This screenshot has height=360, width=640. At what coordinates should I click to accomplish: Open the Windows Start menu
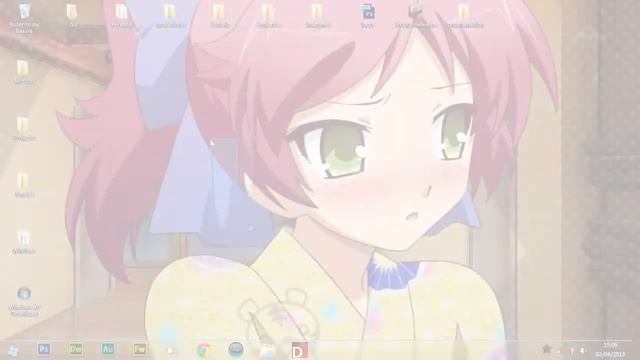tap(13, 350)
